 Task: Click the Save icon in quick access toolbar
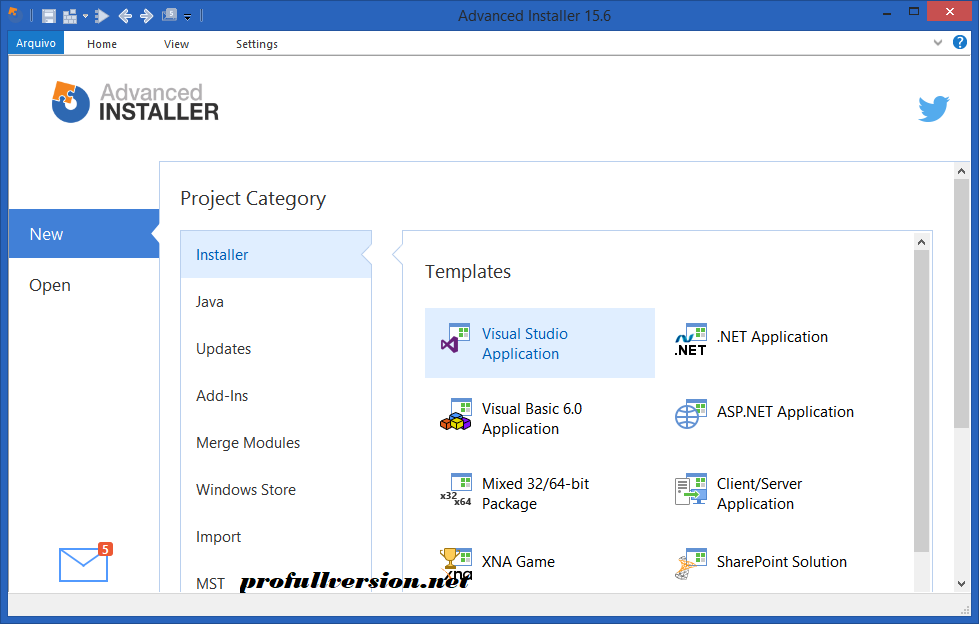tap(48, 15)
